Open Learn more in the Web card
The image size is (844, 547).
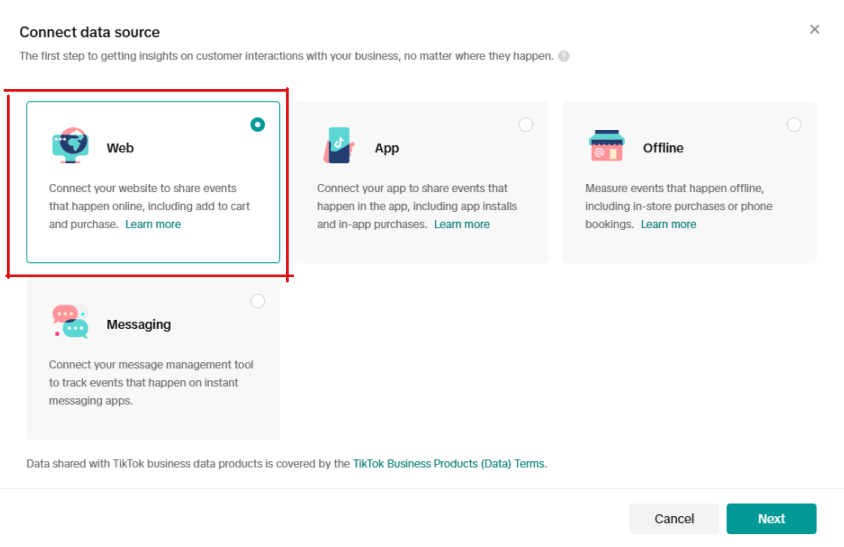153,225
